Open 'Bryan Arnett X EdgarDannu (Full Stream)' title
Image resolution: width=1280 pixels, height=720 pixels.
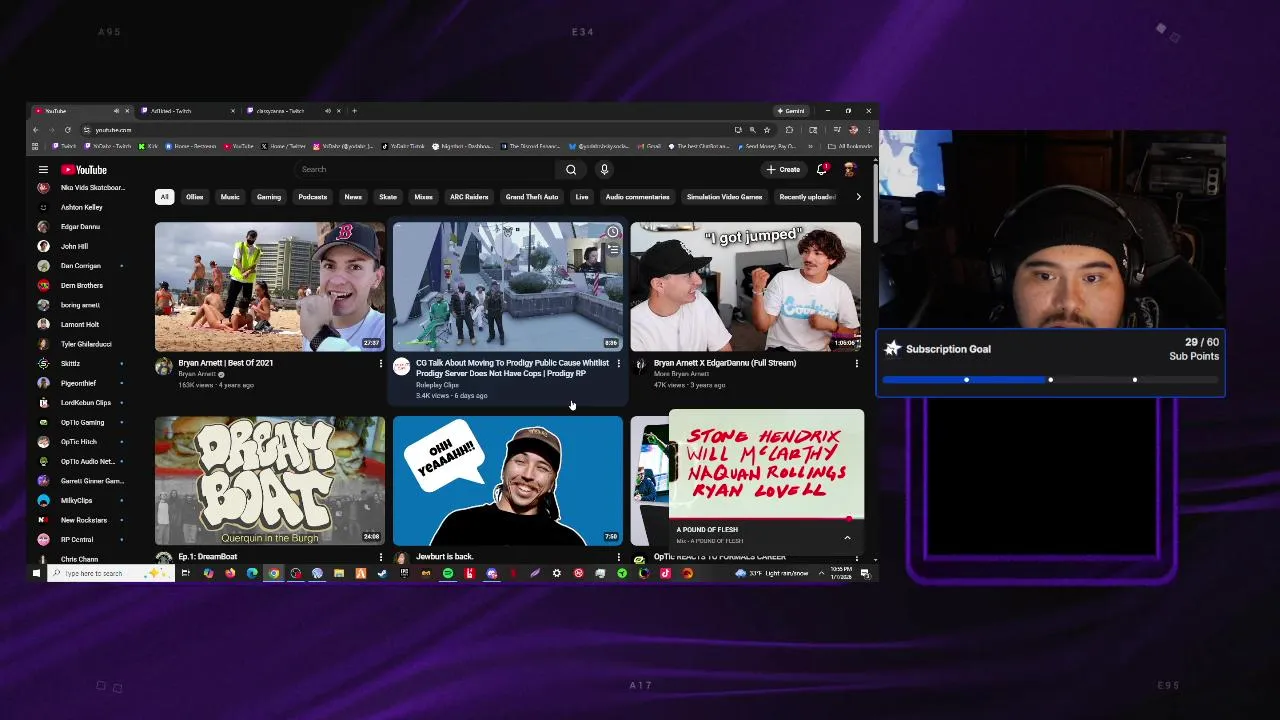click(725, 363)
